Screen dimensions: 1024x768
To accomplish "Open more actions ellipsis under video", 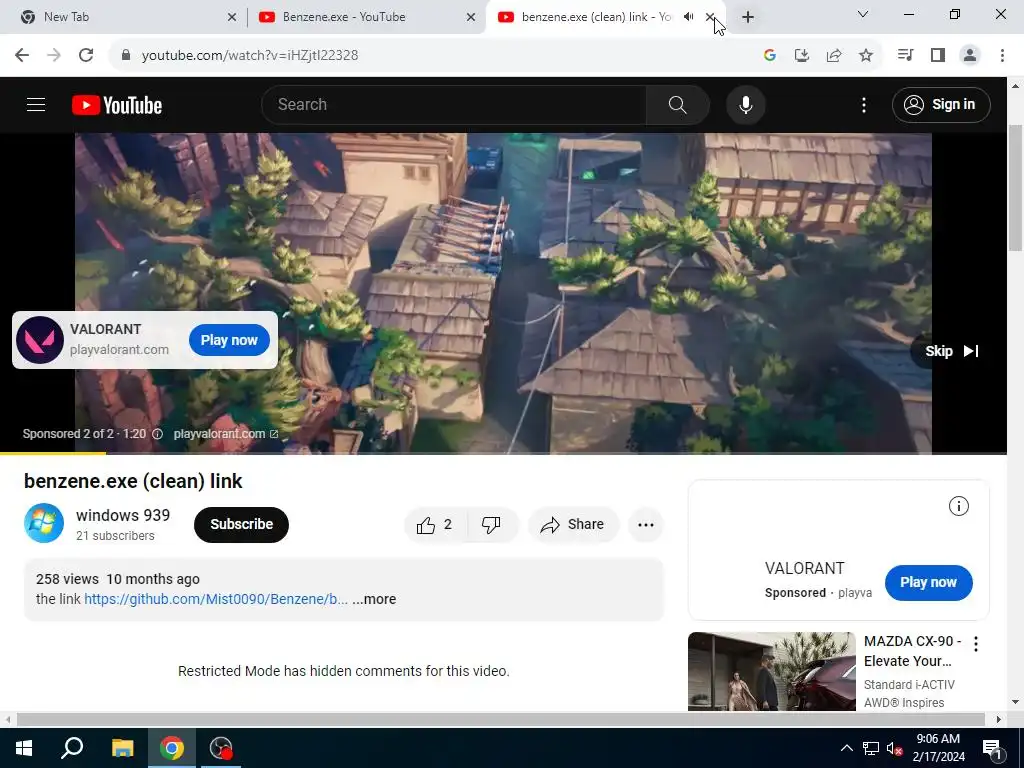I will (x=645, y=524).
